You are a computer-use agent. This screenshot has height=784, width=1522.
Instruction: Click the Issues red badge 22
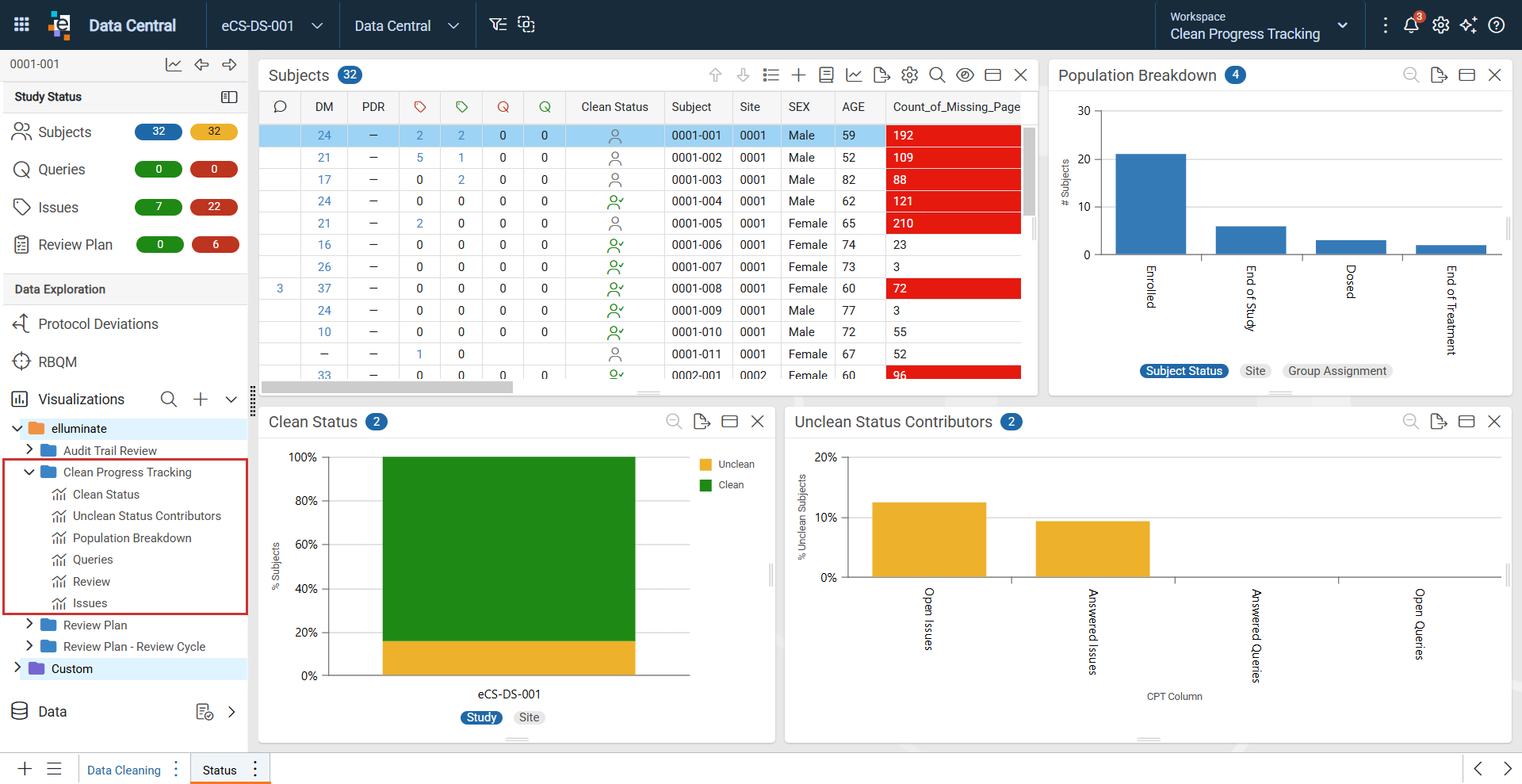tap(214, 207)
